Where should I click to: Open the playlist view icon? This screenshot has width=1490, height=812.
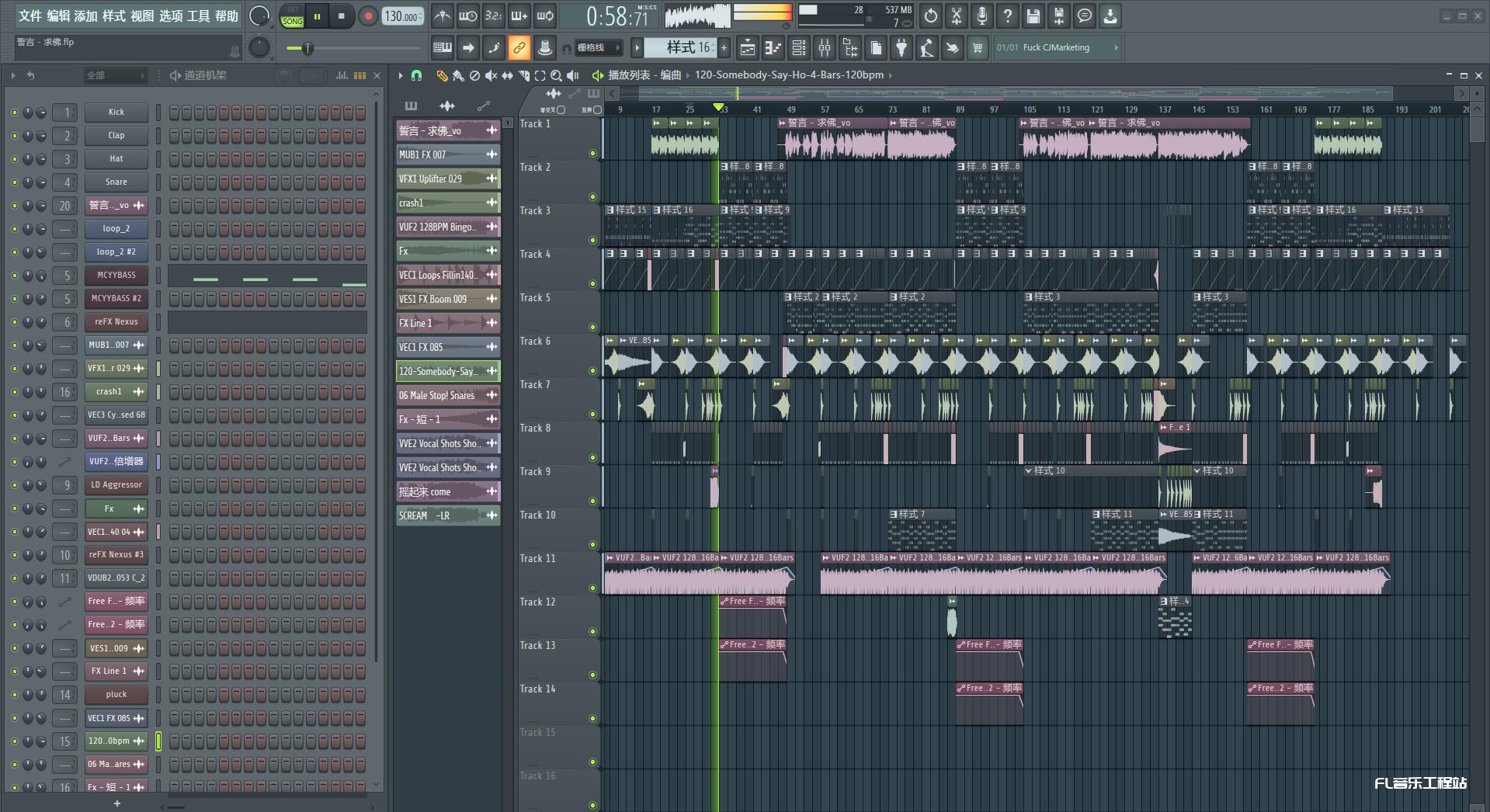[747, 48]
